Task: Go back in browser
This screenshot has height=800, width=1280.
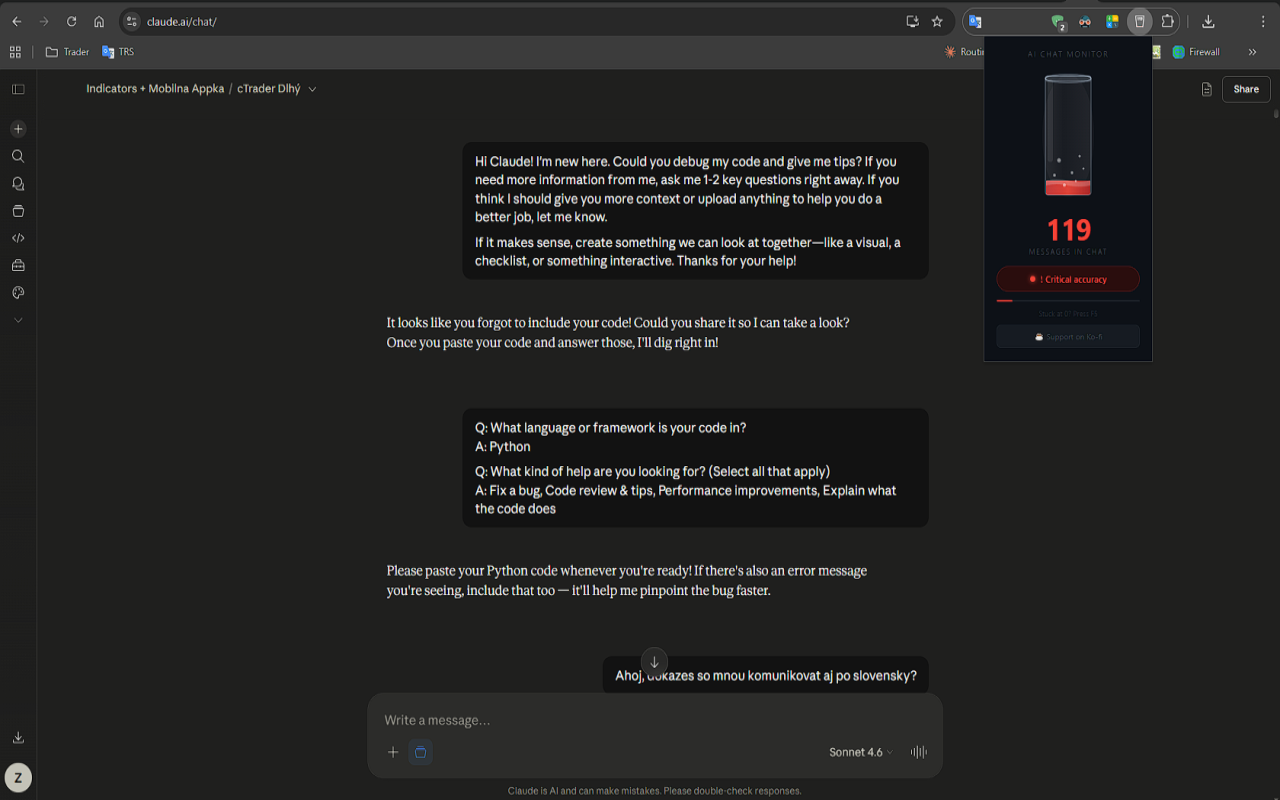Action: 17,21
